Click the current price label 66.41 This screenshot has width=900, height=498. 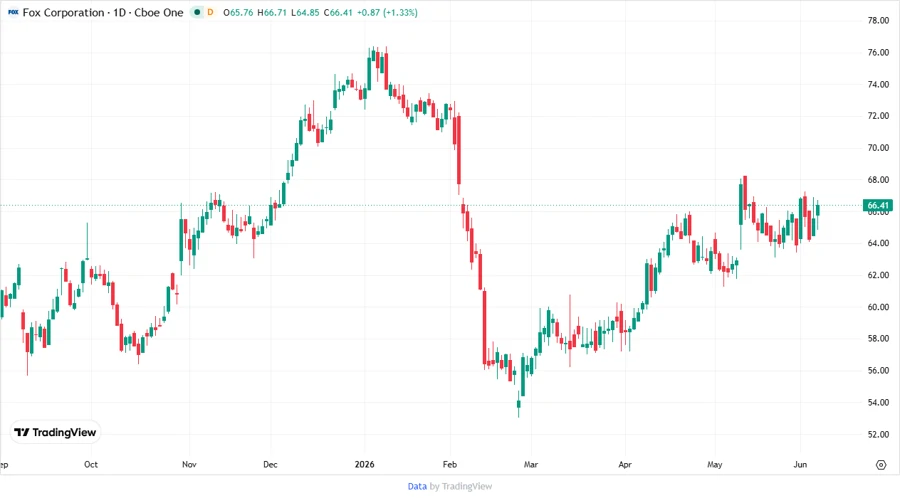[878, 205]
